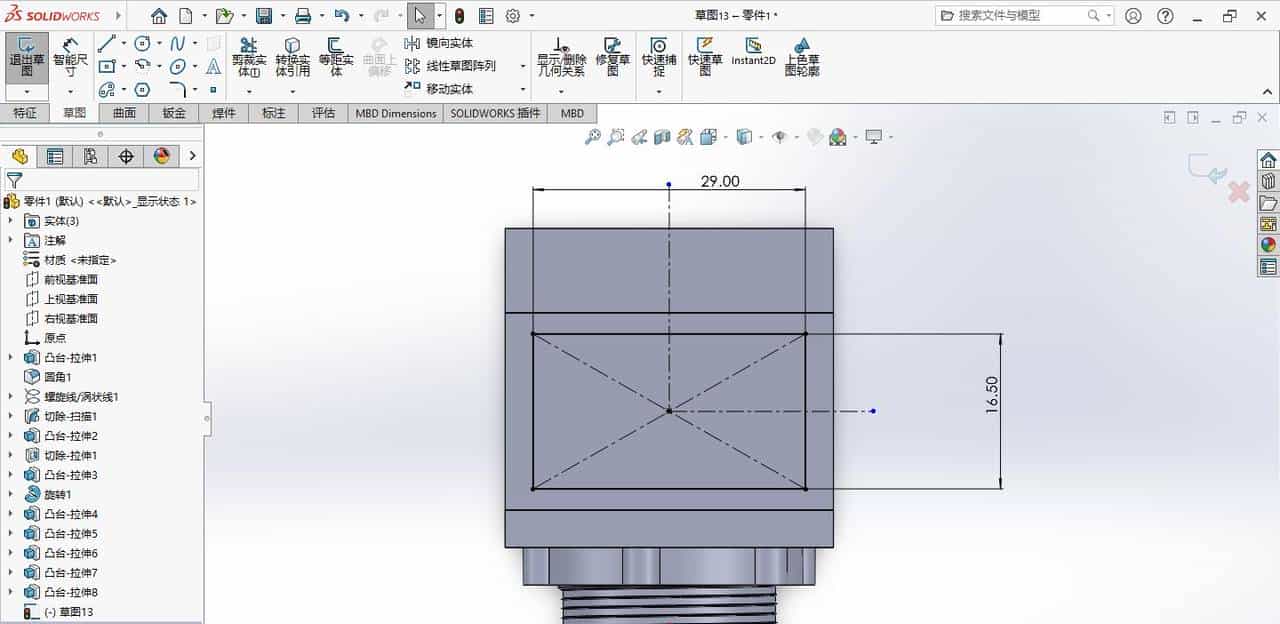Toggle Quick Snaps (快速捕捉)

click(660, 57)
